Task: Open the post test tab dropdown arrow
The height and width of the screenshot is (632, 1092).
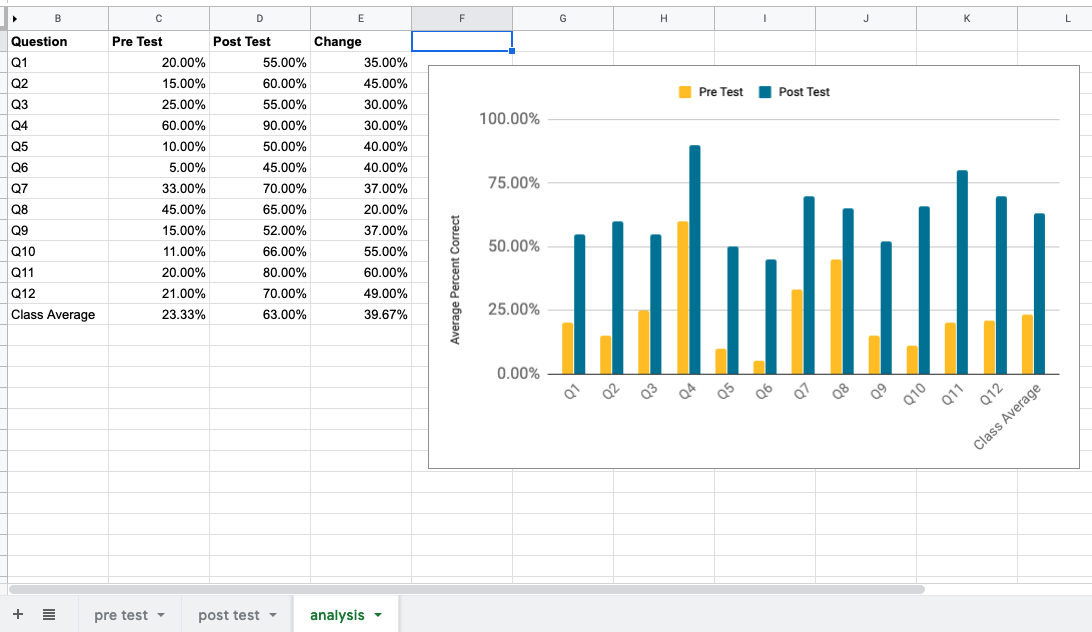Action: [272, 615]
